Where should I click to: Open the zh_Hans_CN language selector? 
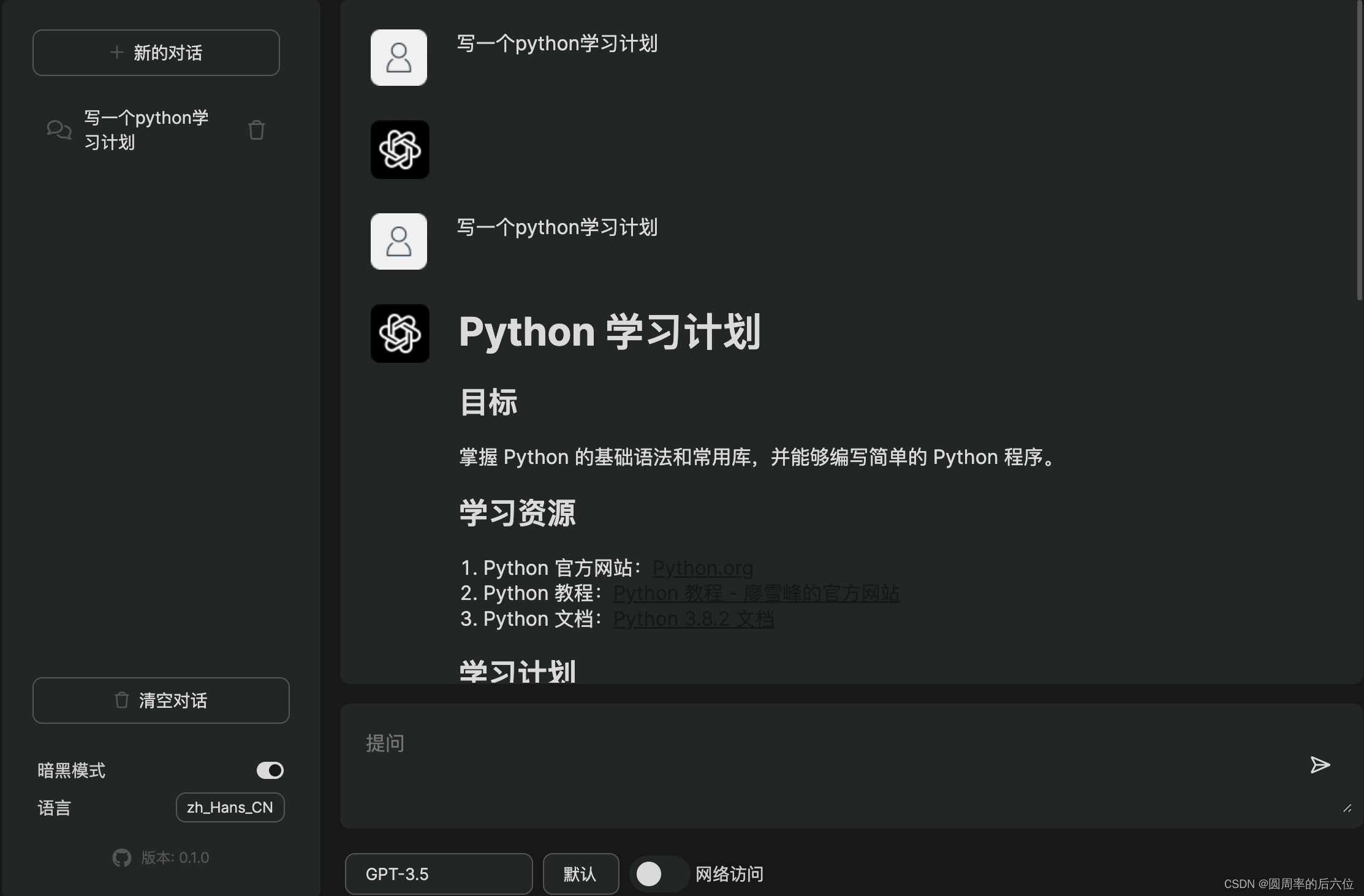tap(230, 808)
